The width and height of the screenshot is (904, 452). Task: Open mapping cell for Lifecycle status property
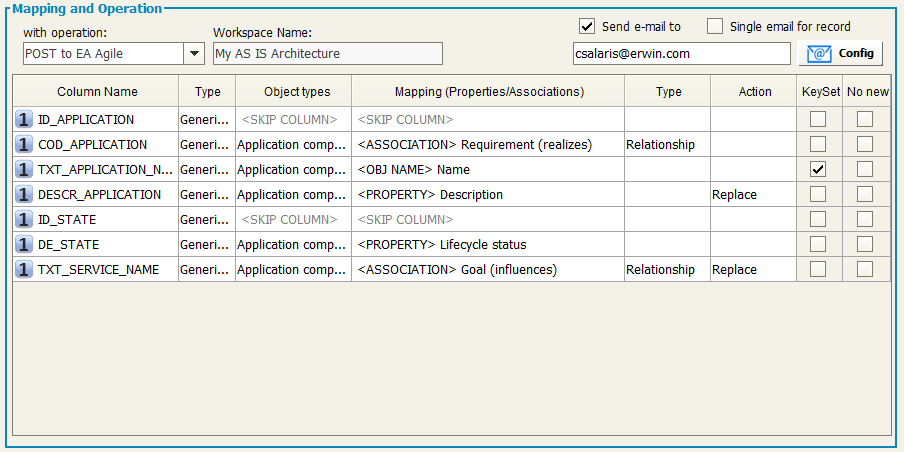tap(487, 245)
